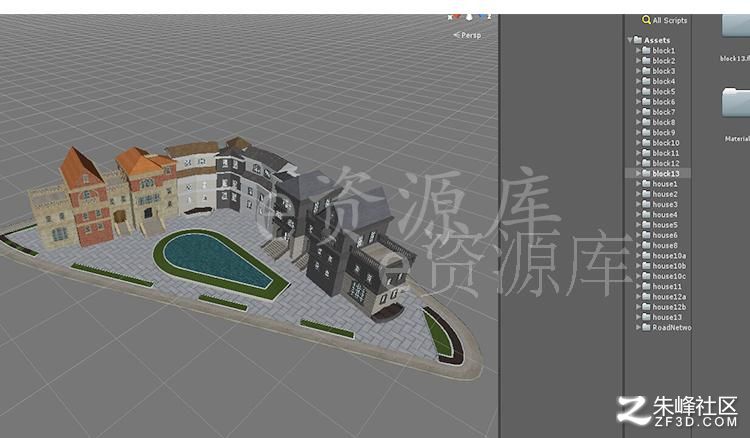Select the 'block12' folder row

pyautogui.click(x=658, y=164)
